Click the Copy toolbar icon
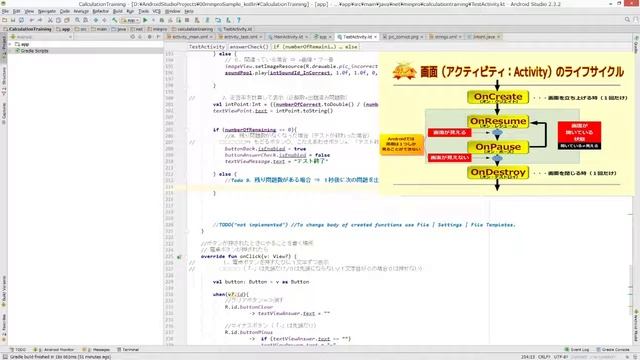This screenshot has width=640, height=360. [x=58, y=20]
